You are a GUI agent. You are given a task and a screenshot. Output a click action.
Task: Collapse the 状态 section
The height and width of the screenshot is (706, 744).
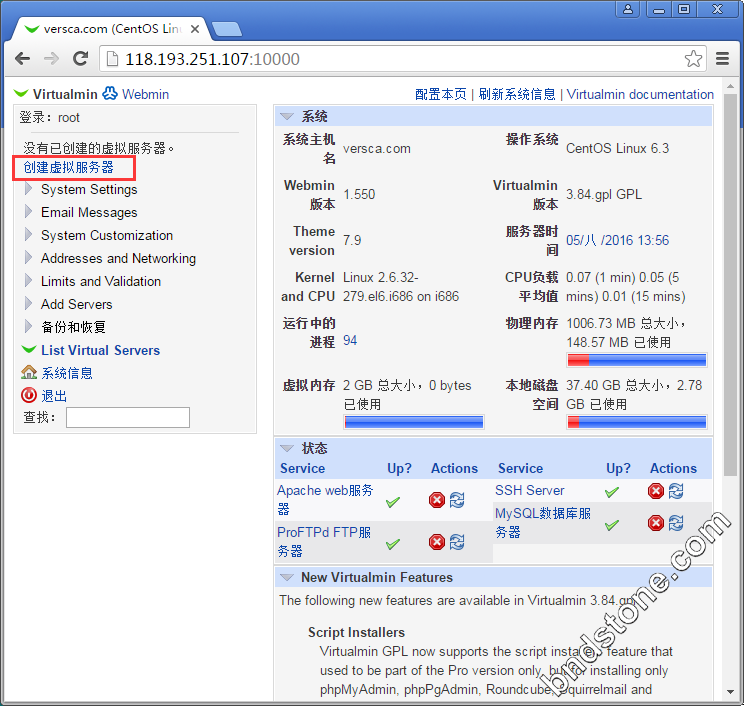(x=287, y=448)
